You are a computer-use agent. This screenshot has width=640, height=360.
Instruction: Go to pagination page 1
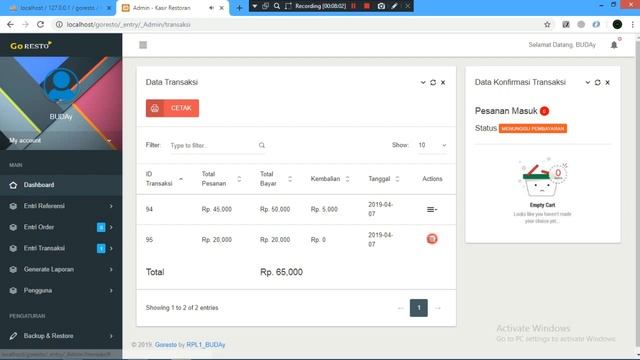(419, 308)
